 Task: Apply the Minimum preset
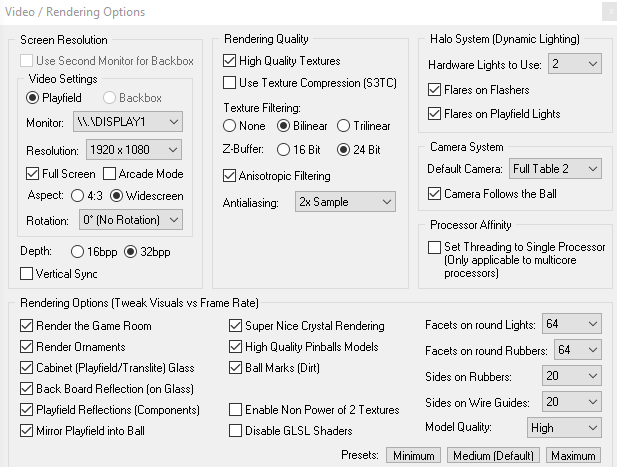(414, 455)
